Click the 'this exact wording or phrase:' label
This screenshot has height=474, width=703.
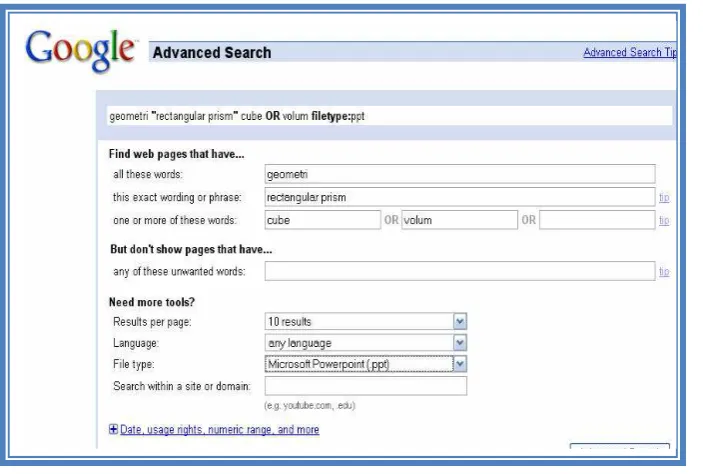[x=177, y=197]
